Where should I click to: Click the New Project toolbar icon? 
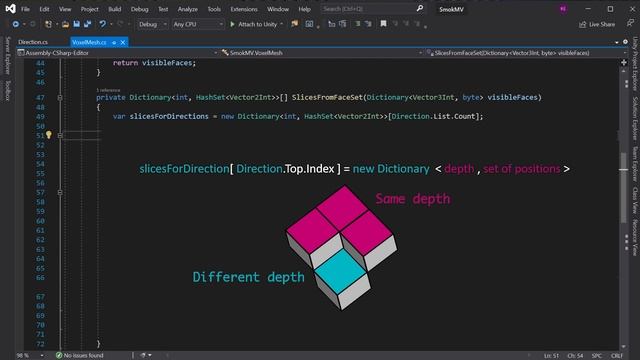tap(48, 24)
